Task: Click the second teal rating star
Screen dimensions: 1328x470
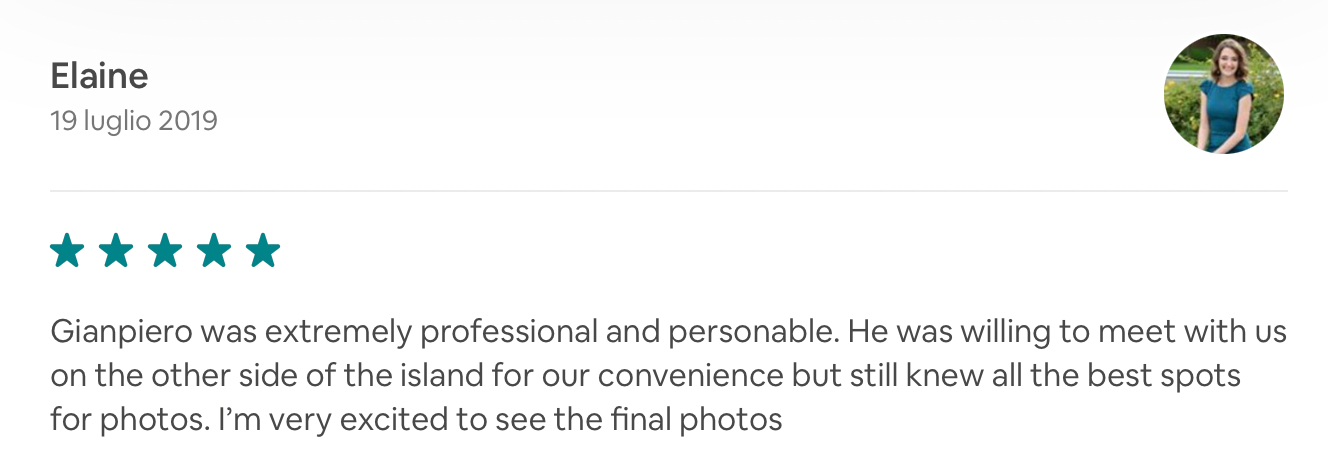Action: pyautogui.click(x=116, y=251)
